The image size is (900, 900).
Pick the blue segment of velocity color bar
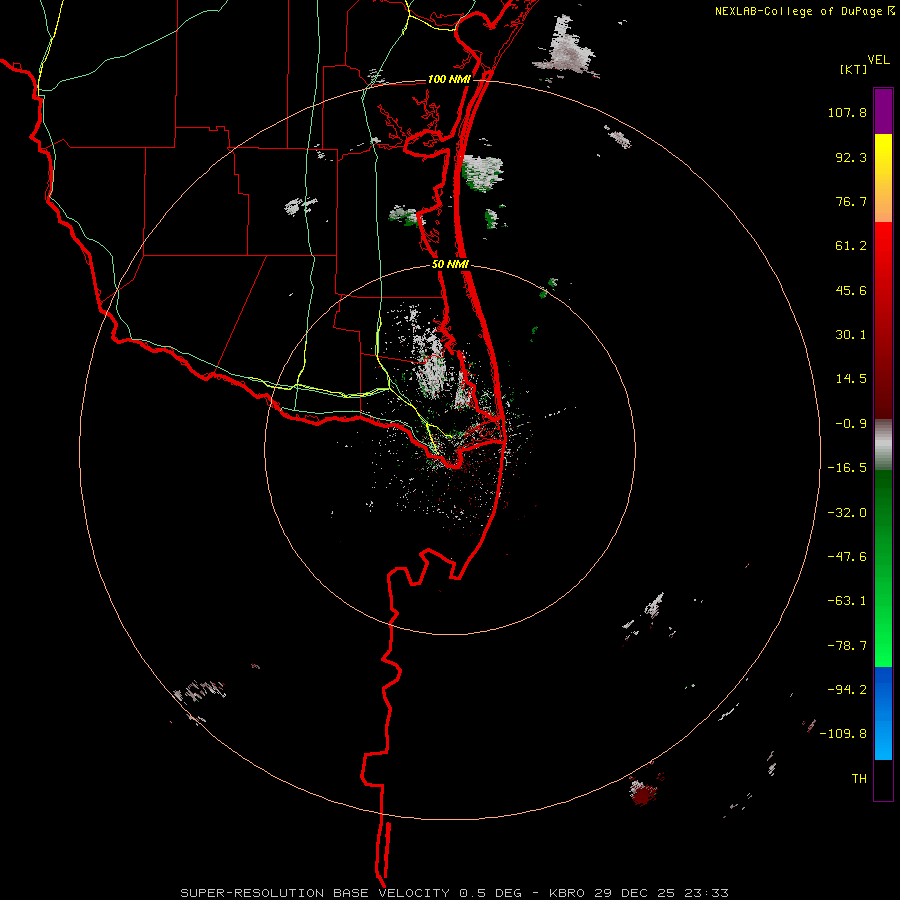[883, 713]
